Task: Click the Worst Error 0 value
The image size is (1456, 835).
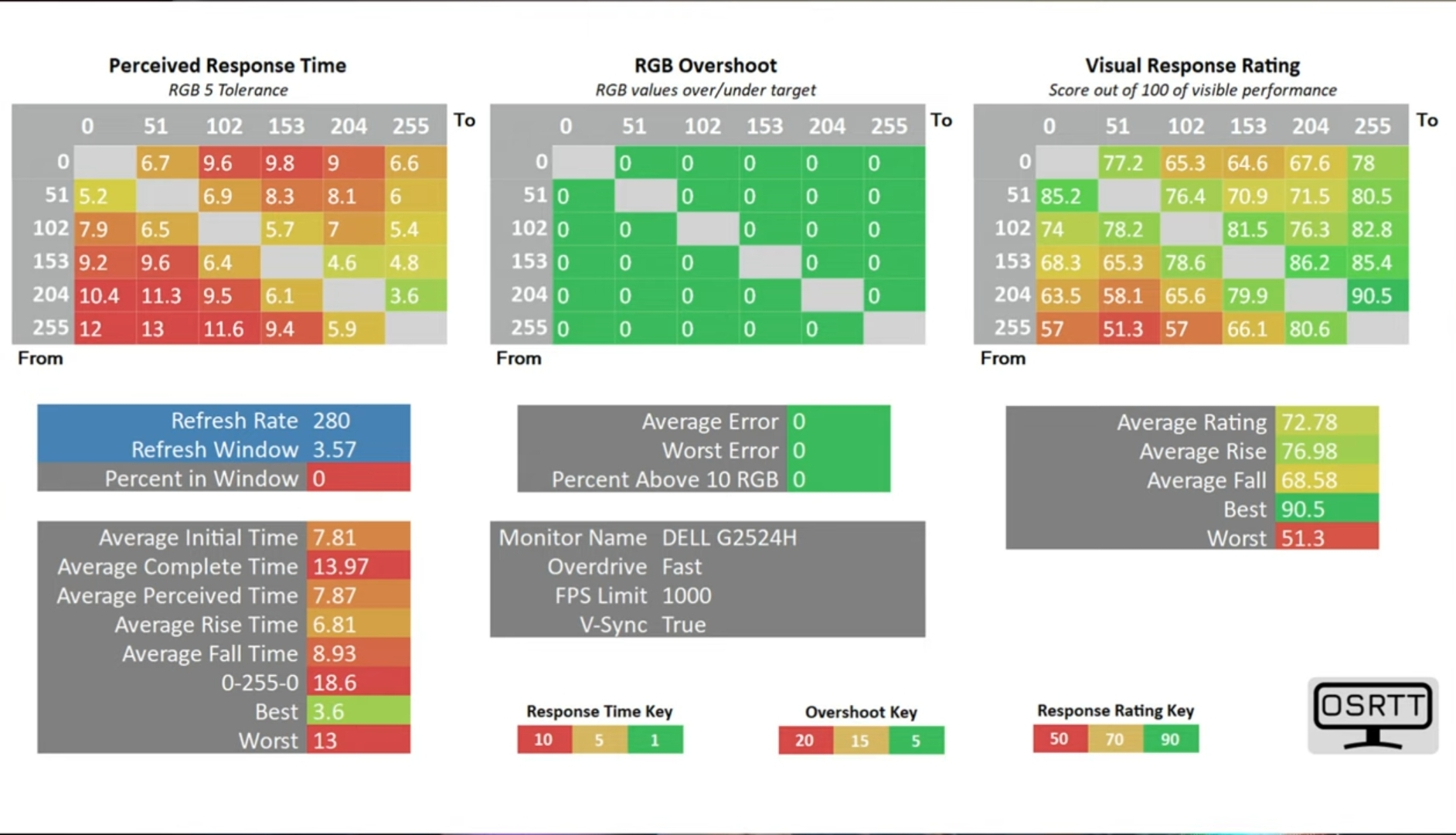Action: [839, 450]
